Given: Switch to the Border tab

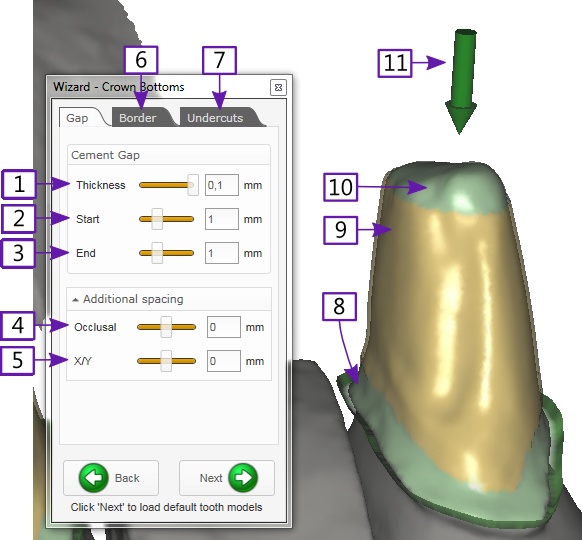Looking at the screenshot, I should pos(138,118).
